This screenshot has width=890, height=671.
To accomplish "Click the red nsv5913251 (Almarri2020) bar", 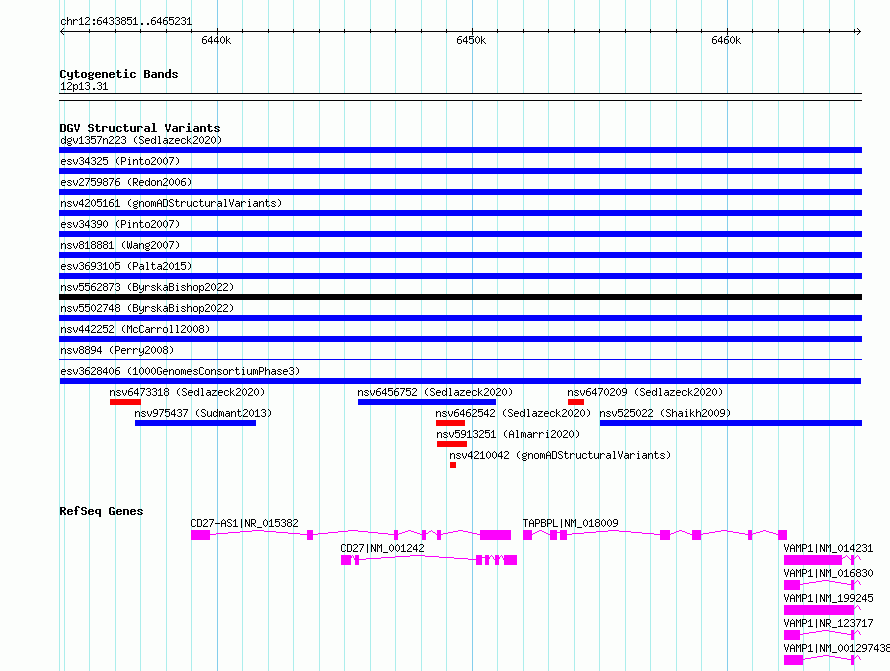I will tap(452, 444).
